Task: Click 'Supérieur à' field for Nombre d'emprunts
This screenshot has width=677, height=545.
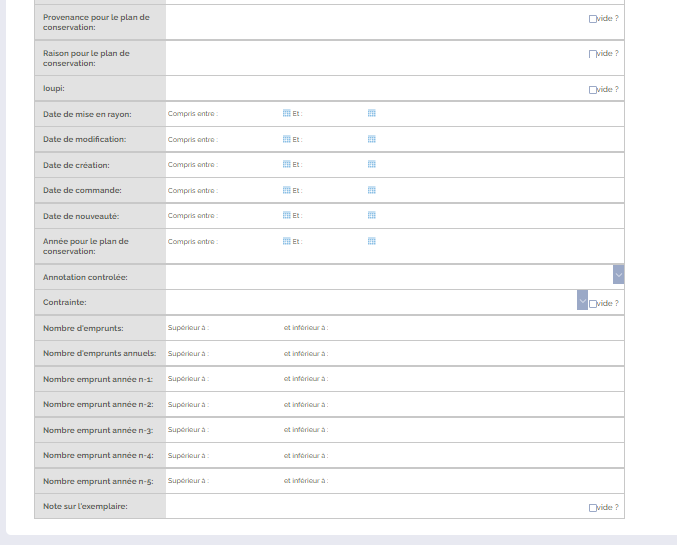Action: tap(246, 328)
